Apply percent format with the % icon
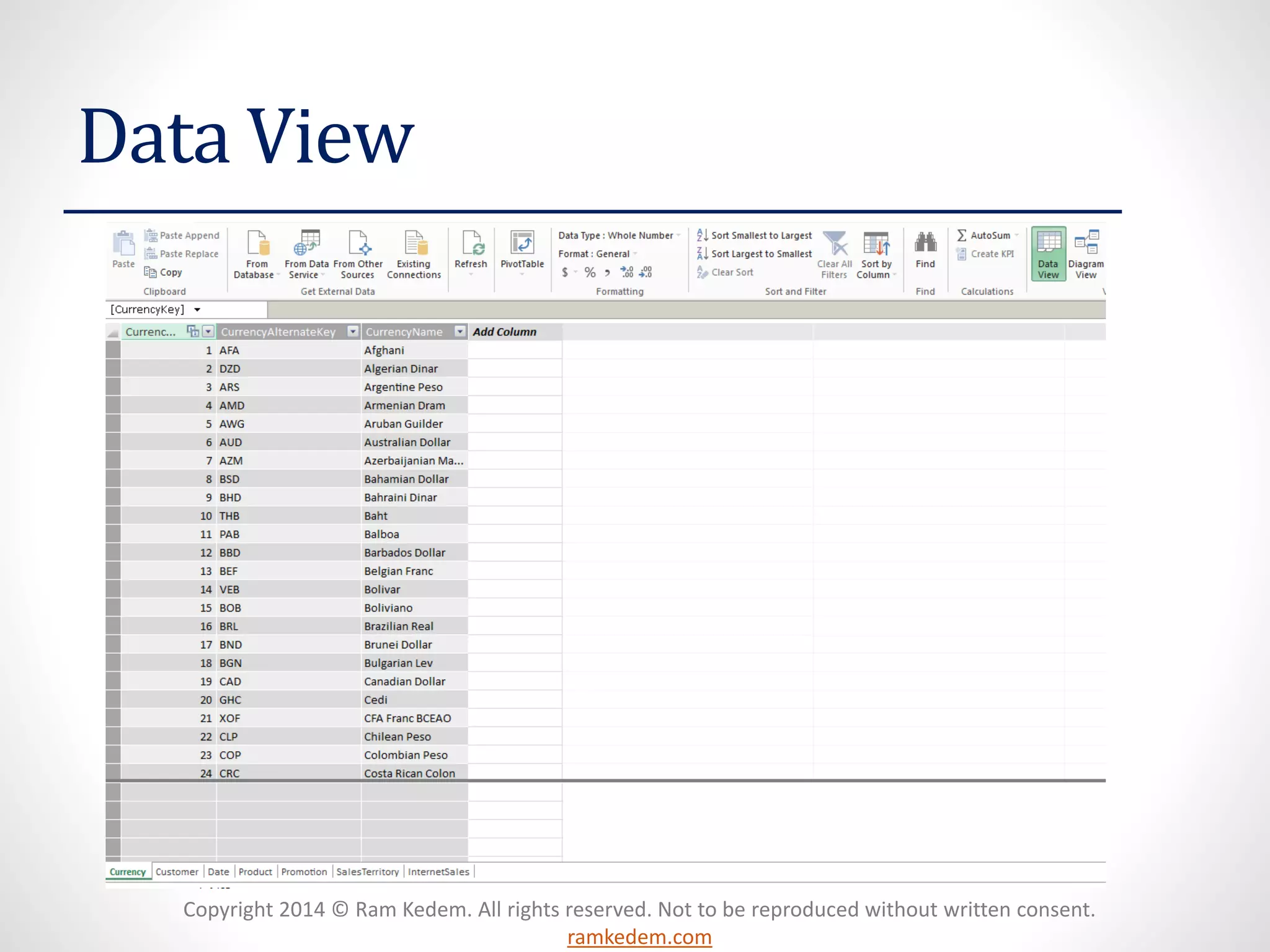Viewport: 1270px width, 952px height. pyautogui.click(x=590, y=272)
